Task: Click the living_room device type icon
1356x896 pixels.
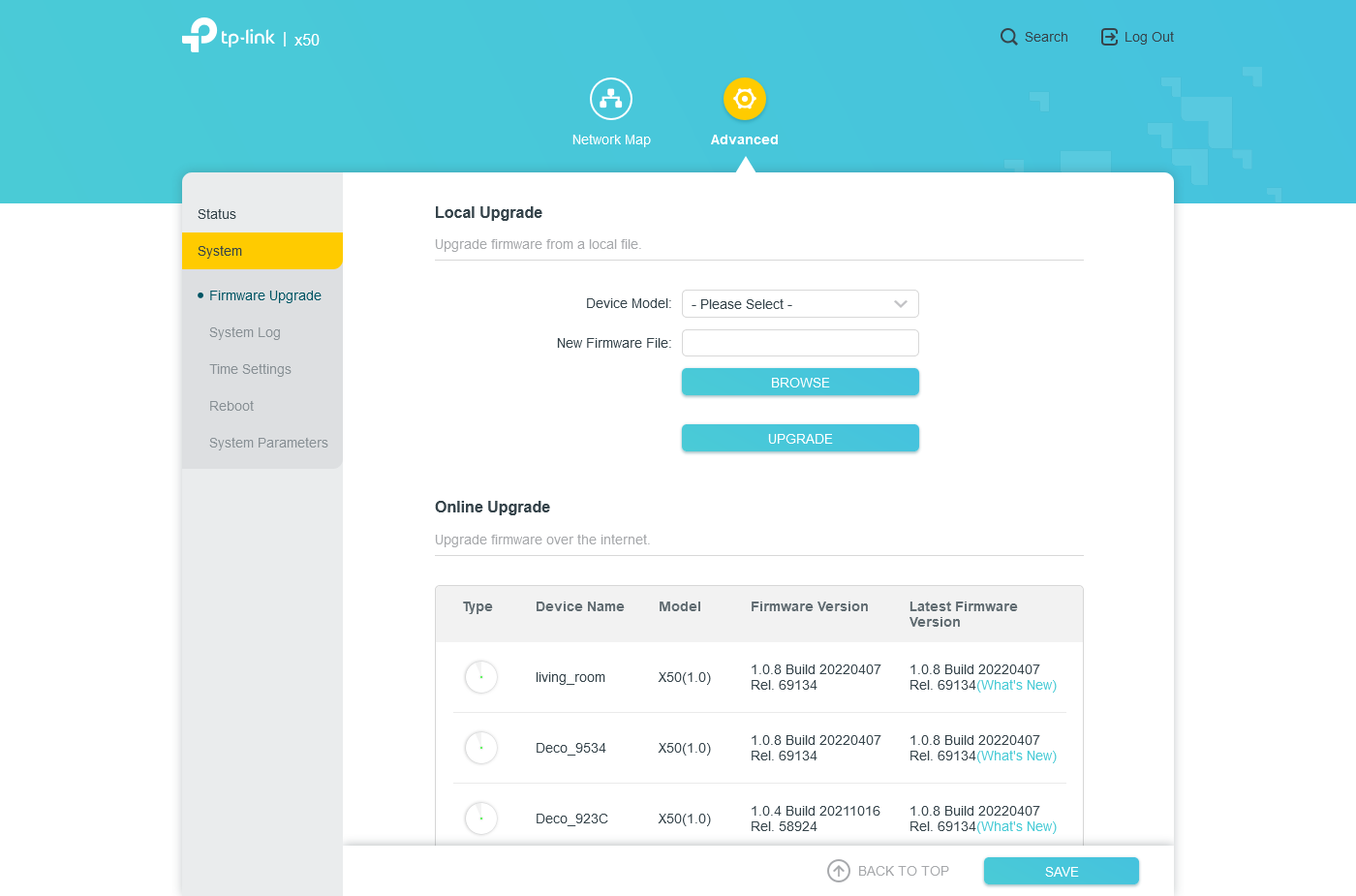Action: (481, 677)
